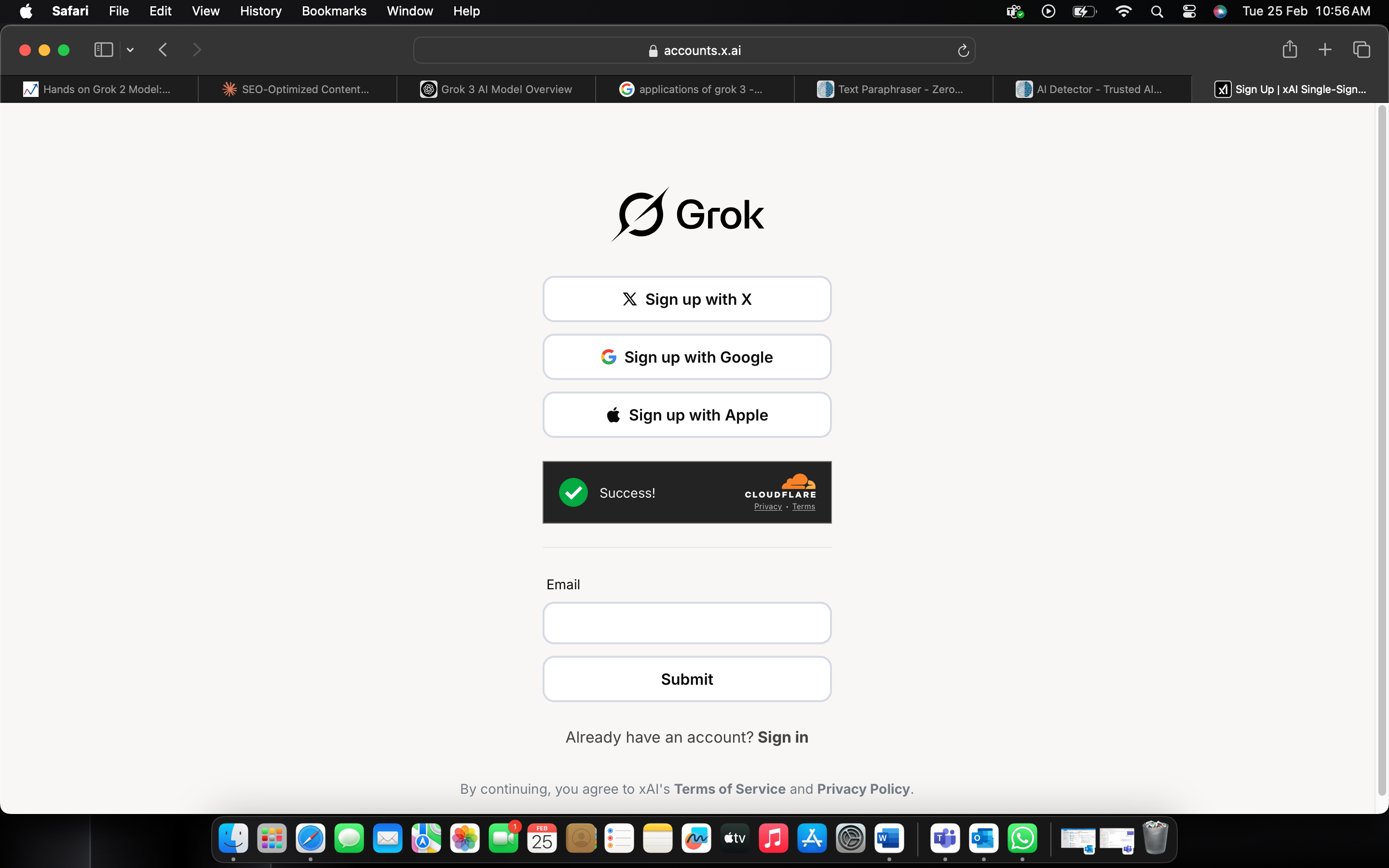The image size is (1389, 868).
Task: Open Apple TV from the Dock
Action: [x=735, y=839]
